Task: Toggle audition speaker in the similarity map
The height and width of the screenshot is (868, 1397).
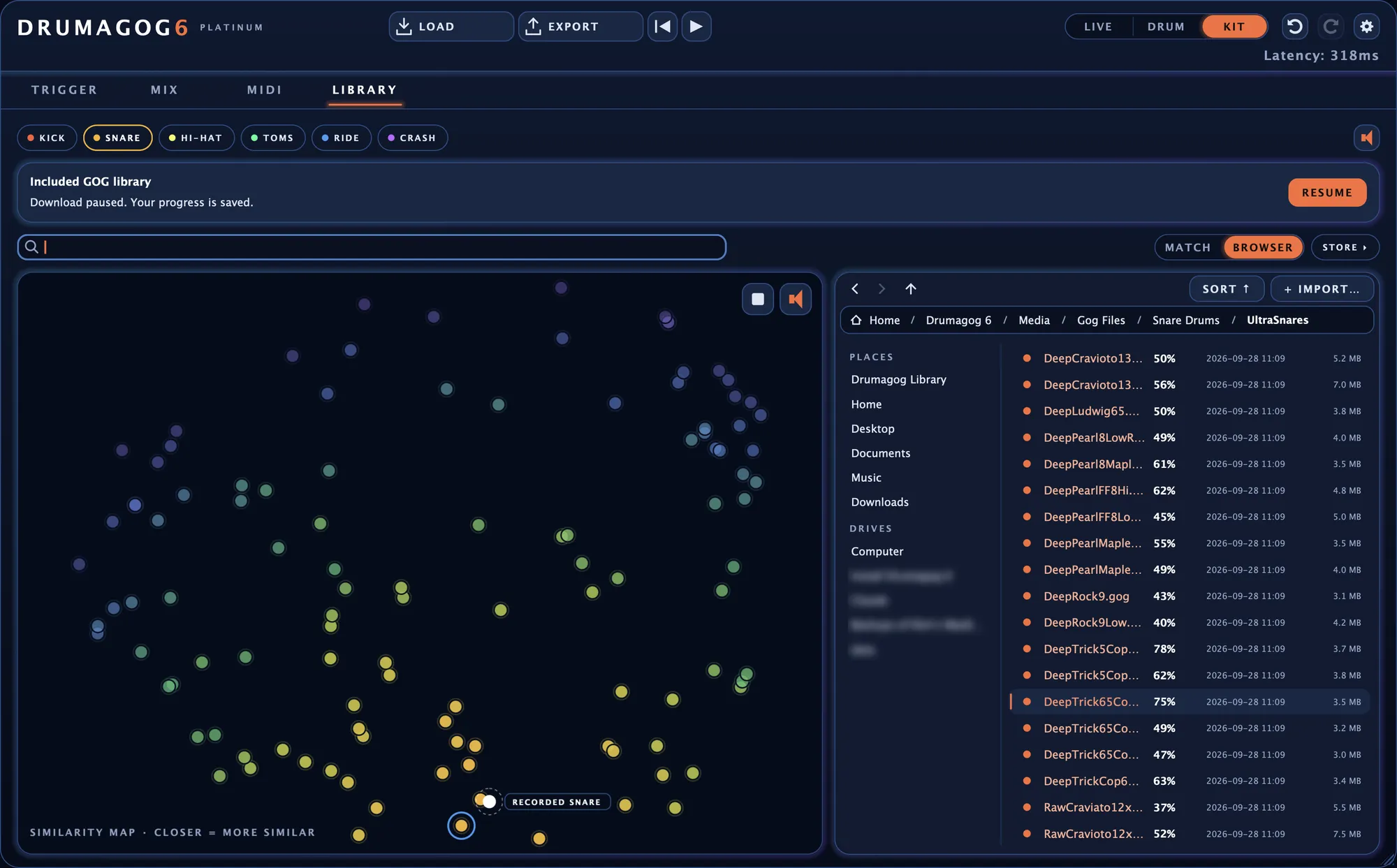Action: [x=796, y=299]
